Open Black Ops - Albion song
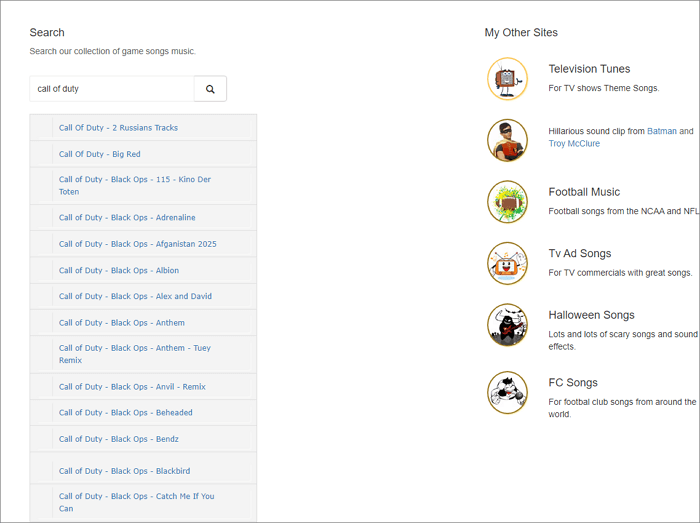 (x=119, y=270)
